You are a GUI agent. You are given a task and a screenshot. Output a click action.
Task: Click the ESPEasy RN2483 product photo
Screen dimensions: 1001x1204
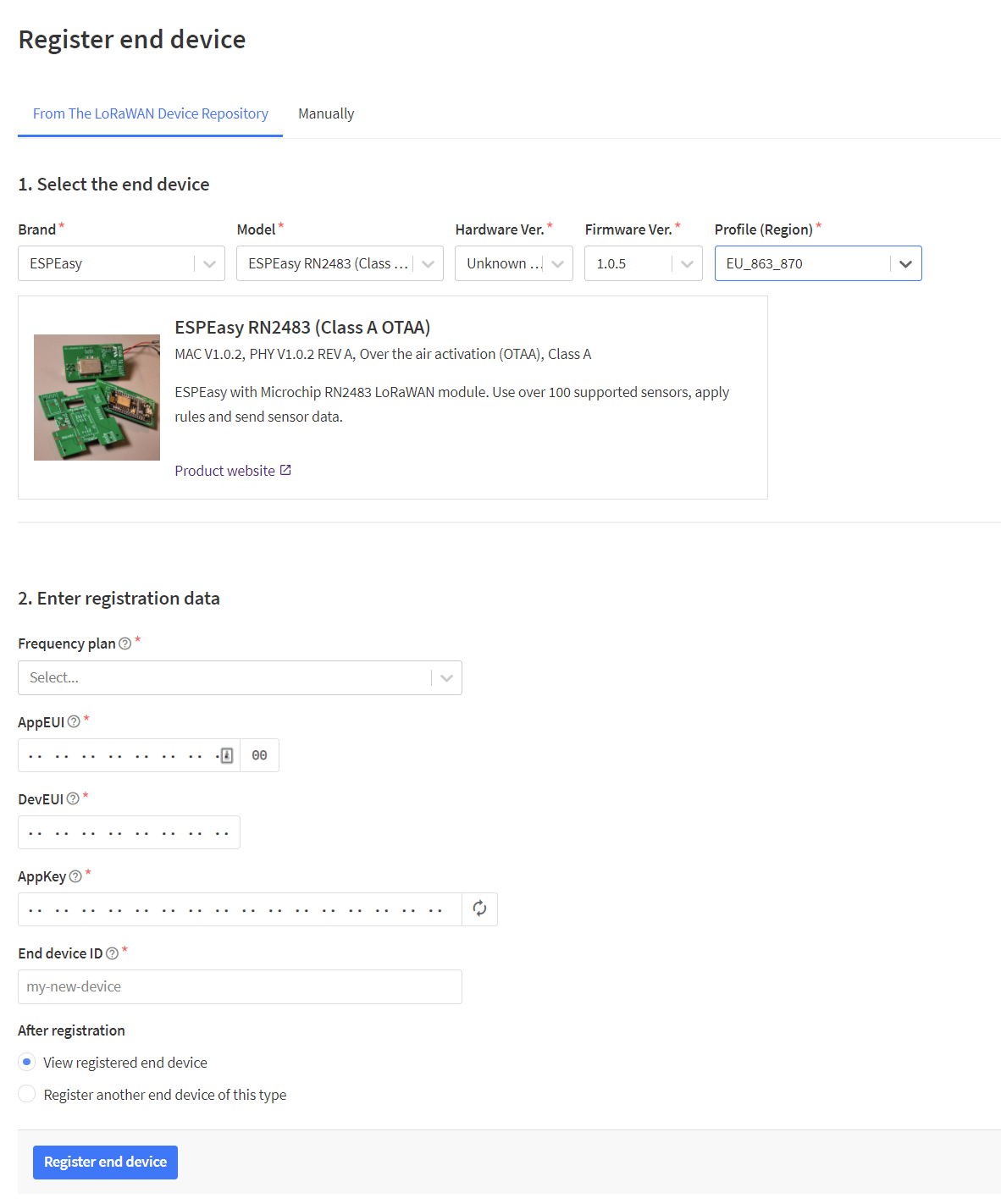pyautogui.click(x=97, y=396)
